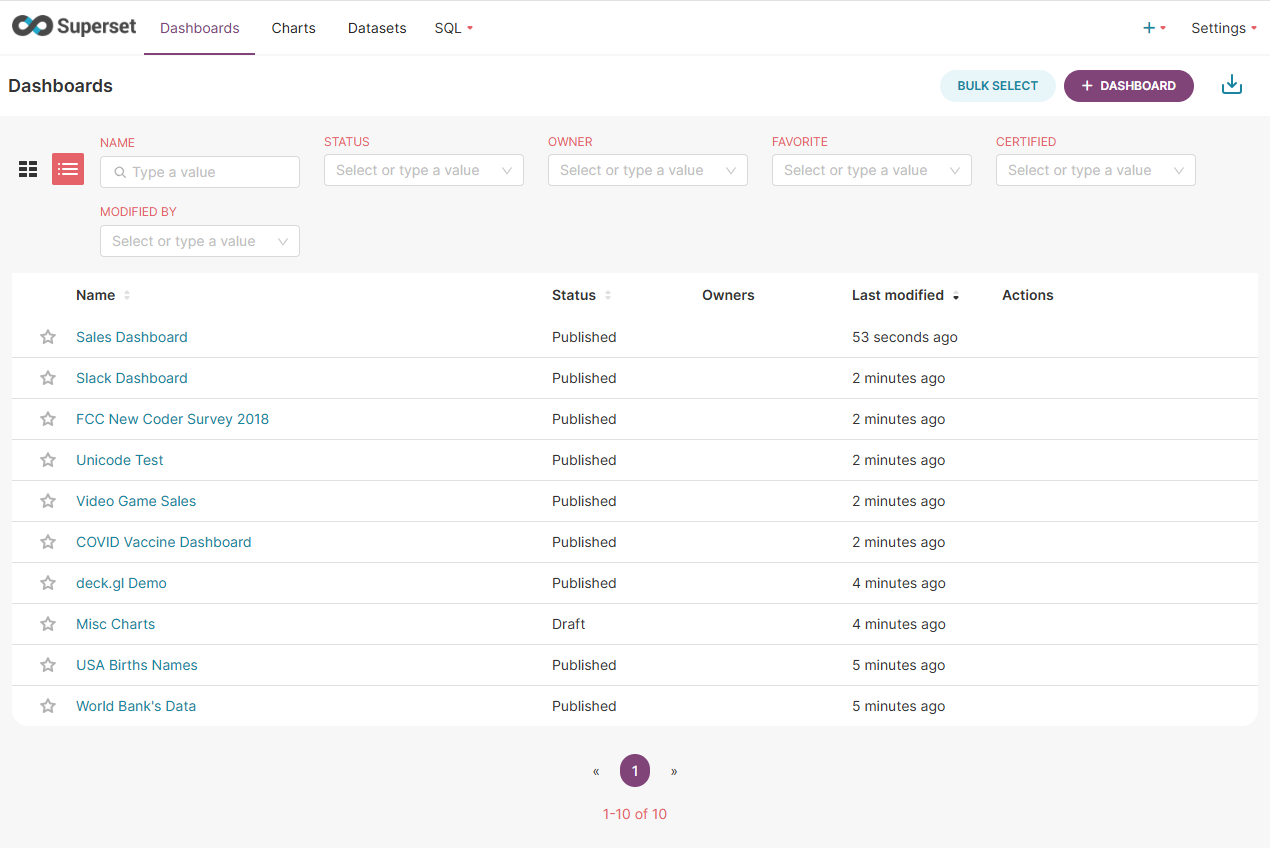The image size is (1270, 848).
Task: Click '53 seconds ago' timestamp
Action: point(905,337)
